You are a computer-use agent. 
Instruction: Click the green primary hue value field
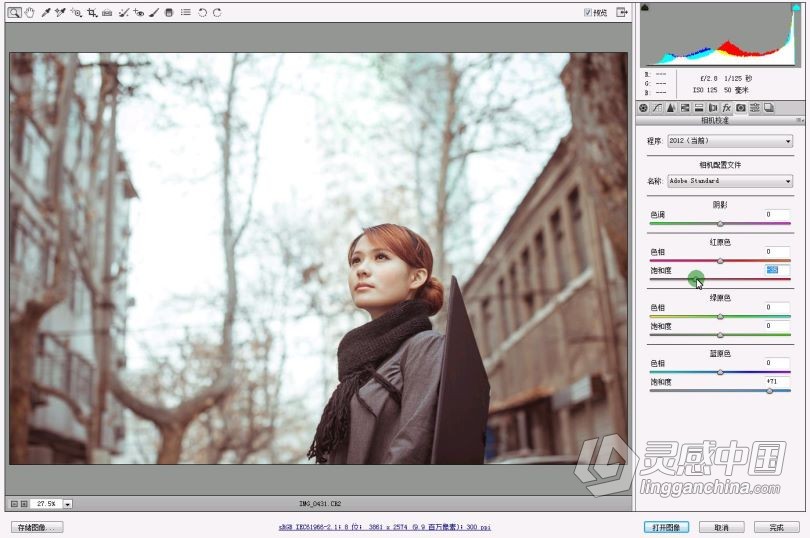pos(777,308)
